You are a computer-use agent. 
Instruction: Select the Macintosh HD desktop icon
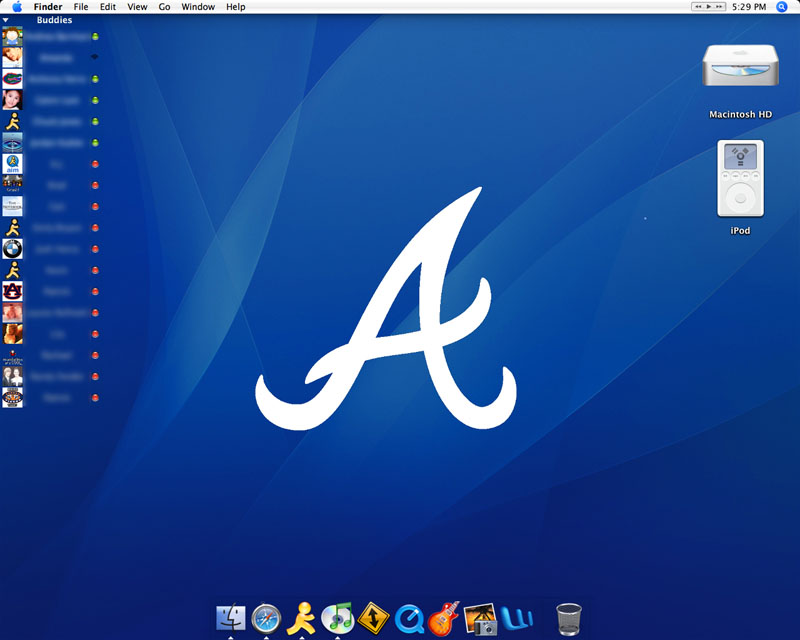click(x=740, y=65)
